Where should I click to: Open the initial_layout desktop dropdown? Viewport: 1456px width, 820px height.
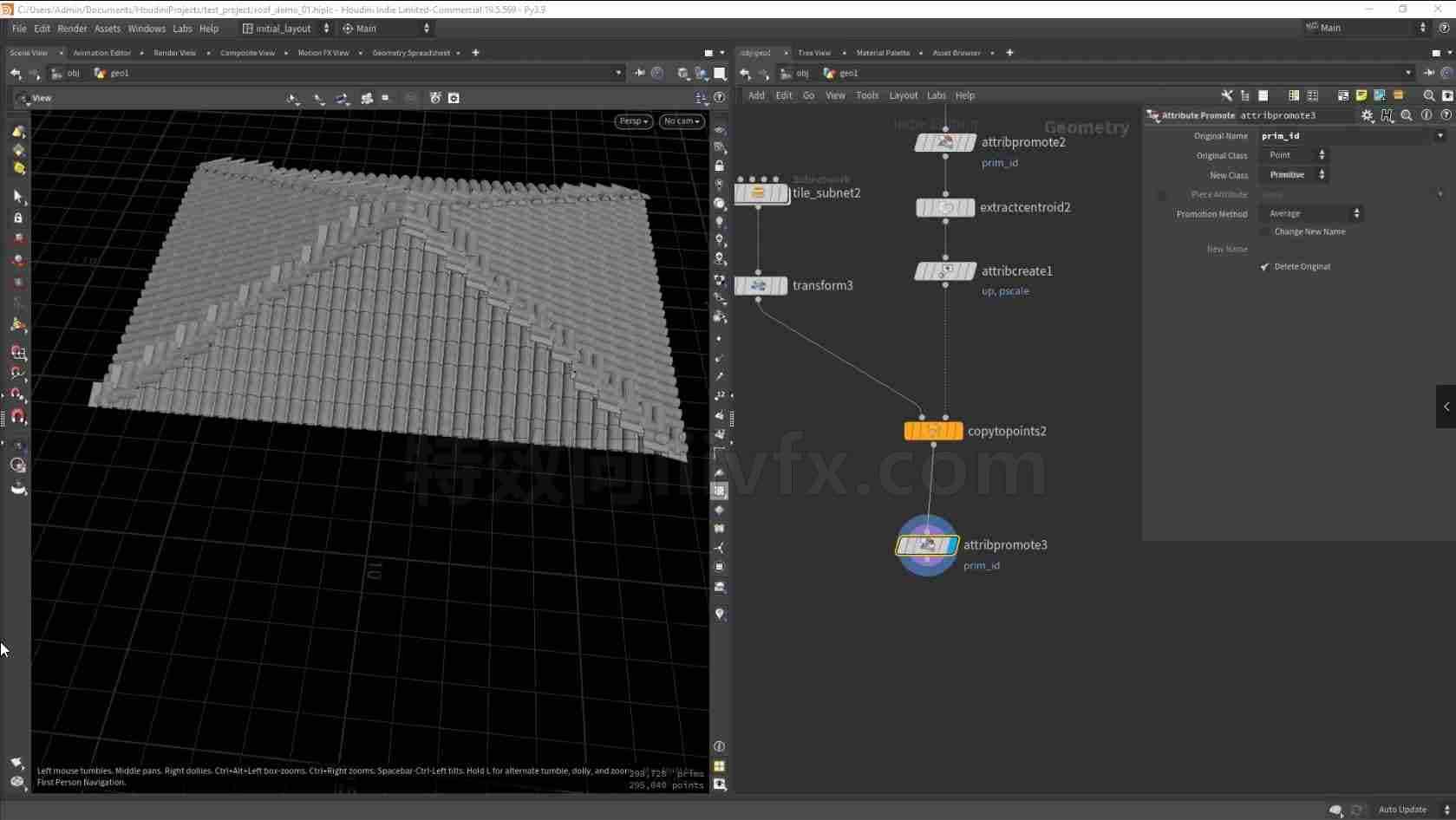(x=286, y=29)
